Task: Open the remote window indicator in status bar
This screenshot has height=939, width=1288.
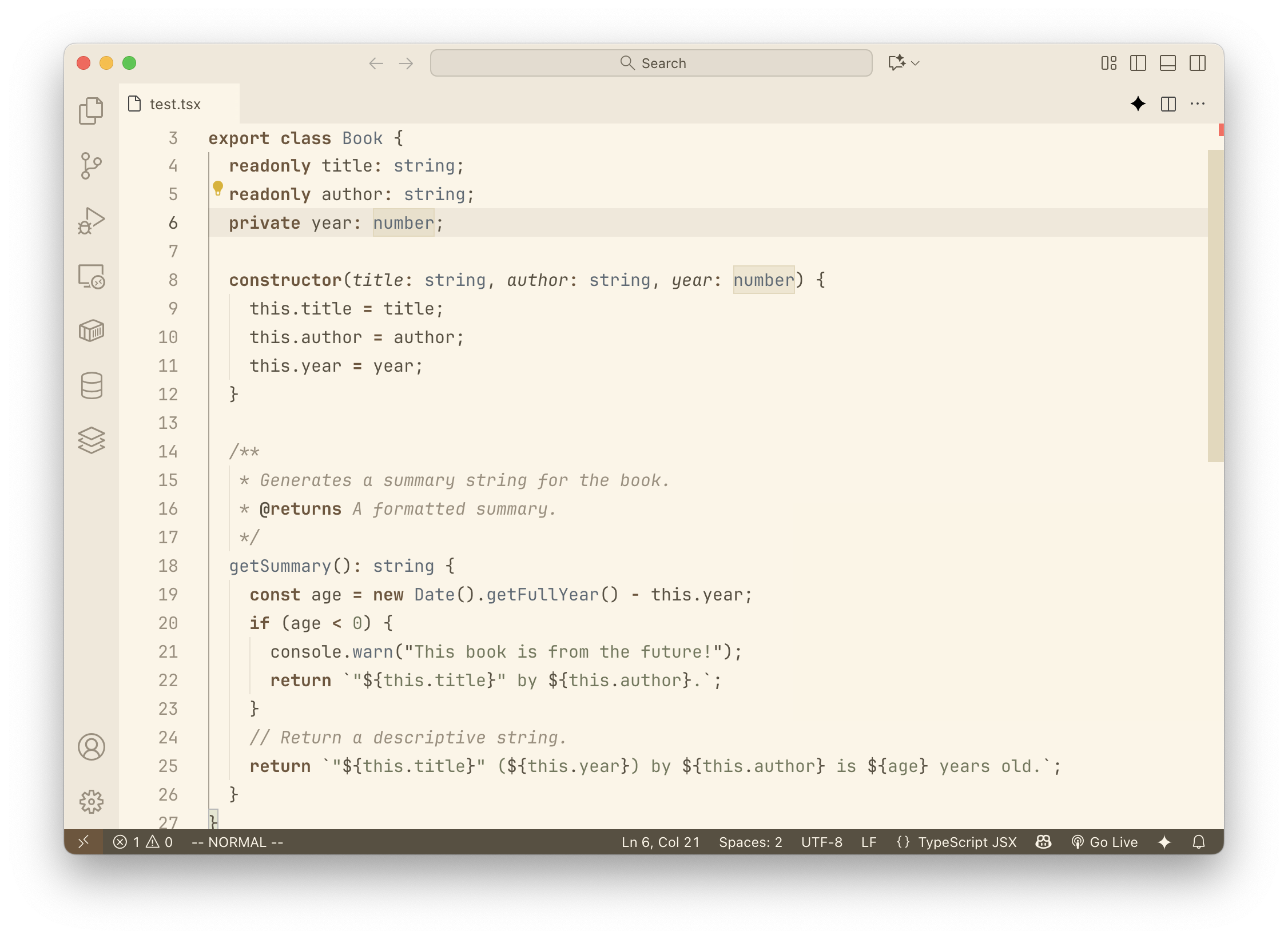Action: [84, 842]
